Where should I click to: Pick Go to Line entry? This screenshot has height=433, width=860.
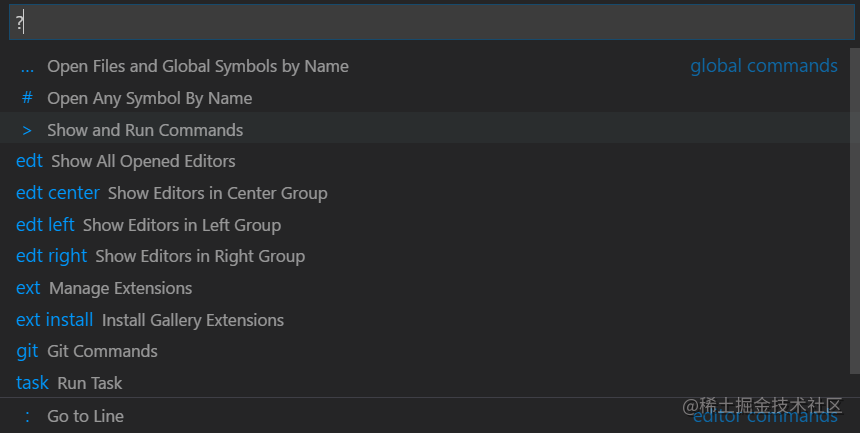click(85, 416)
